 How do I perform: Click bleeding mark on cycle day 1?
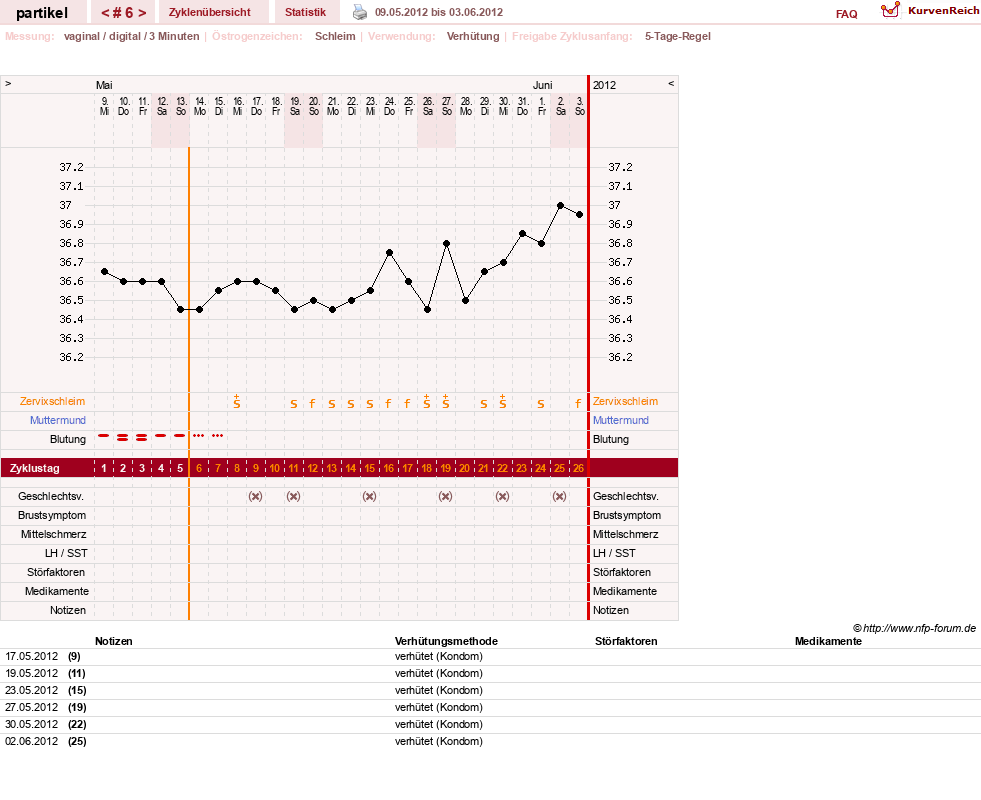[104, 435]
